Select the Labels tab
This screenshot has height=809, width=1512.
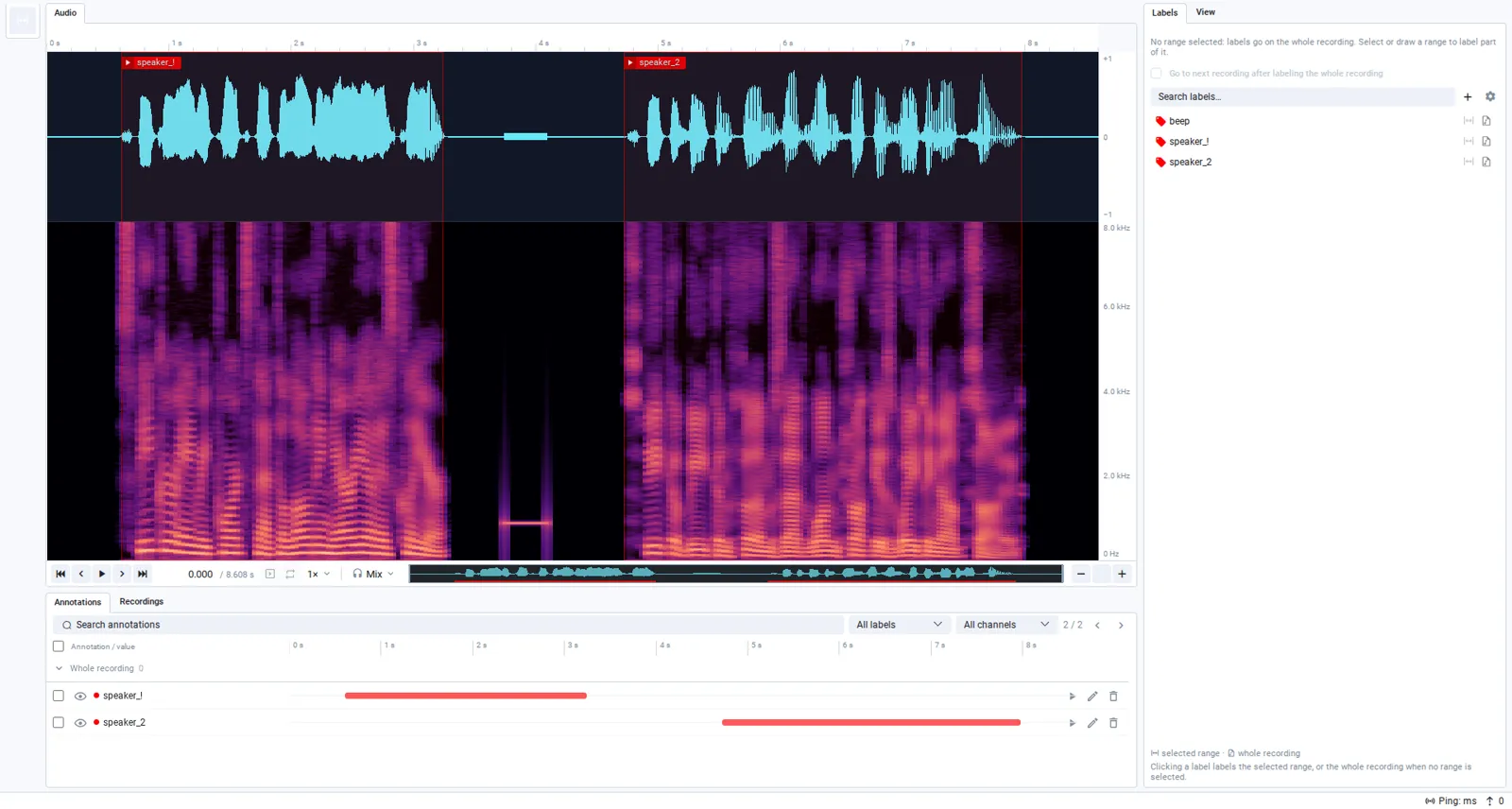1164,13
